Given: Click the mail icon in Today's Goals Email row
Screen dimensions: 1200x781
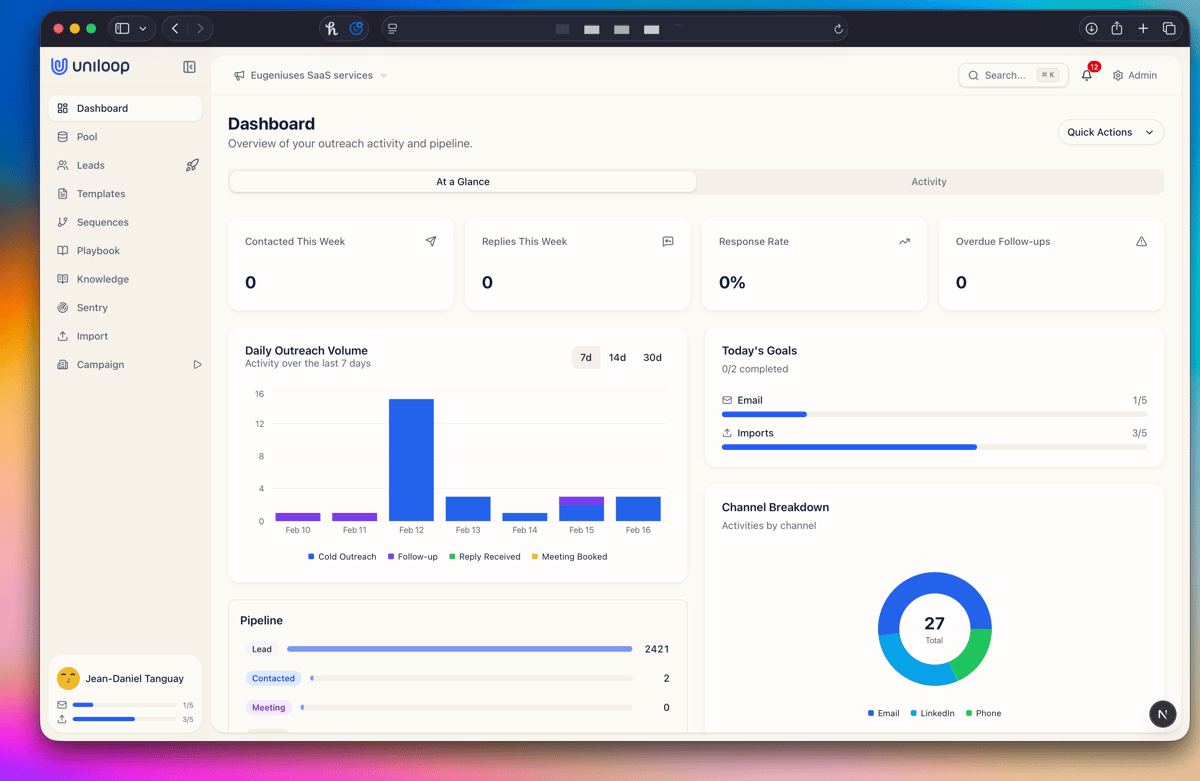Looking at the screenshot, I should (727, 400).
